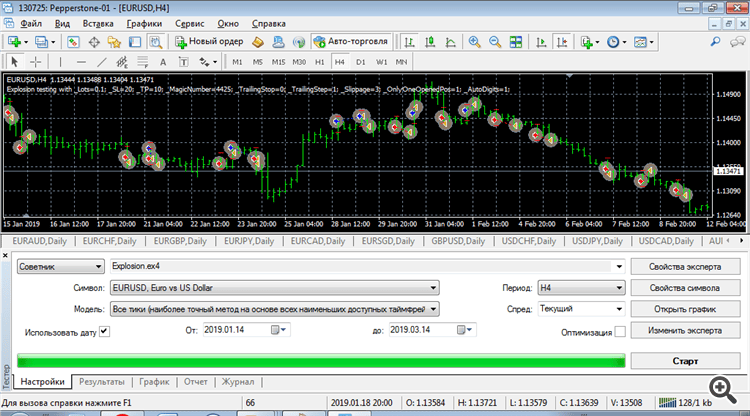This screenshot has height=416, width=750.
Task: Click the Свойства эксперта button
Action: (685, 266)
